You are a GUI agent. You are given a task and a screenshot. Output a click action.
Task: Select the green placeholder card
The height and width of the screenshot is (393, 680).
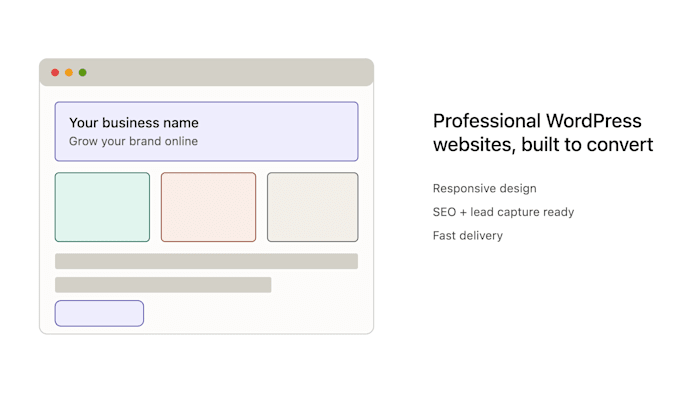pyautogui.click(x=102, y=207)
